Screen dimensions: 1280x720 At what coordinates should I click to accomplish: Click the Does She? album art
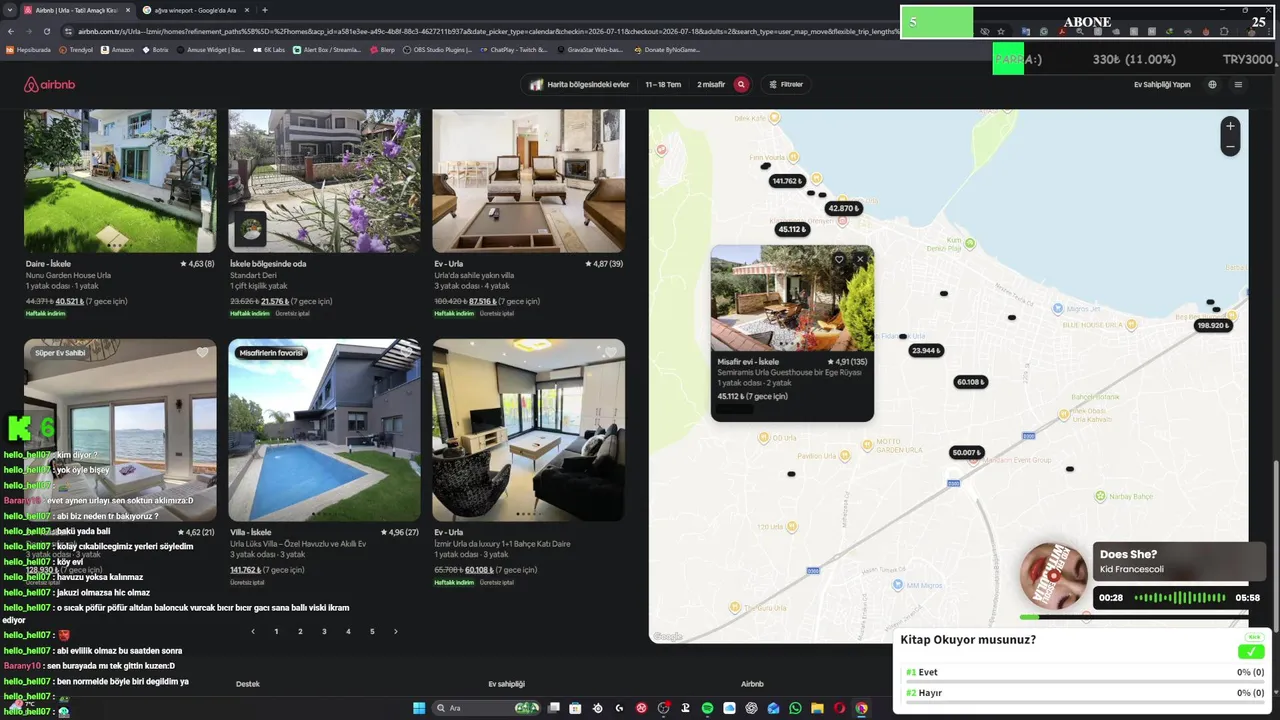(1054, 576)
